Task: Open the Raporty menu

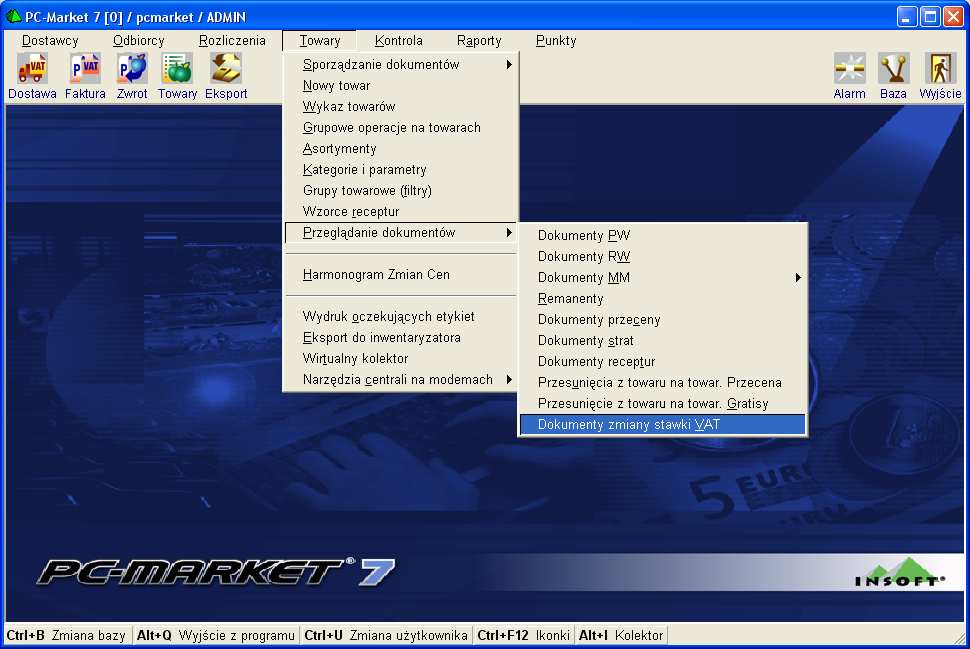Action: 479,41
